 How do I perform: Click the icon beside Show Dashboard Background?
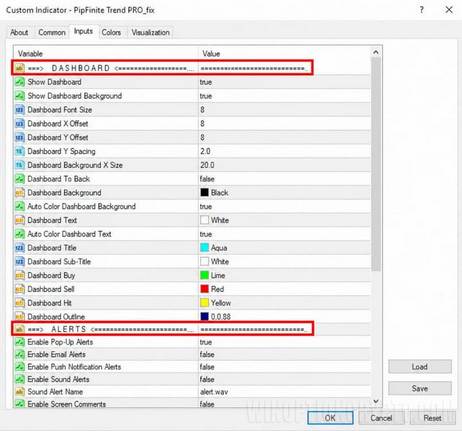20,96
